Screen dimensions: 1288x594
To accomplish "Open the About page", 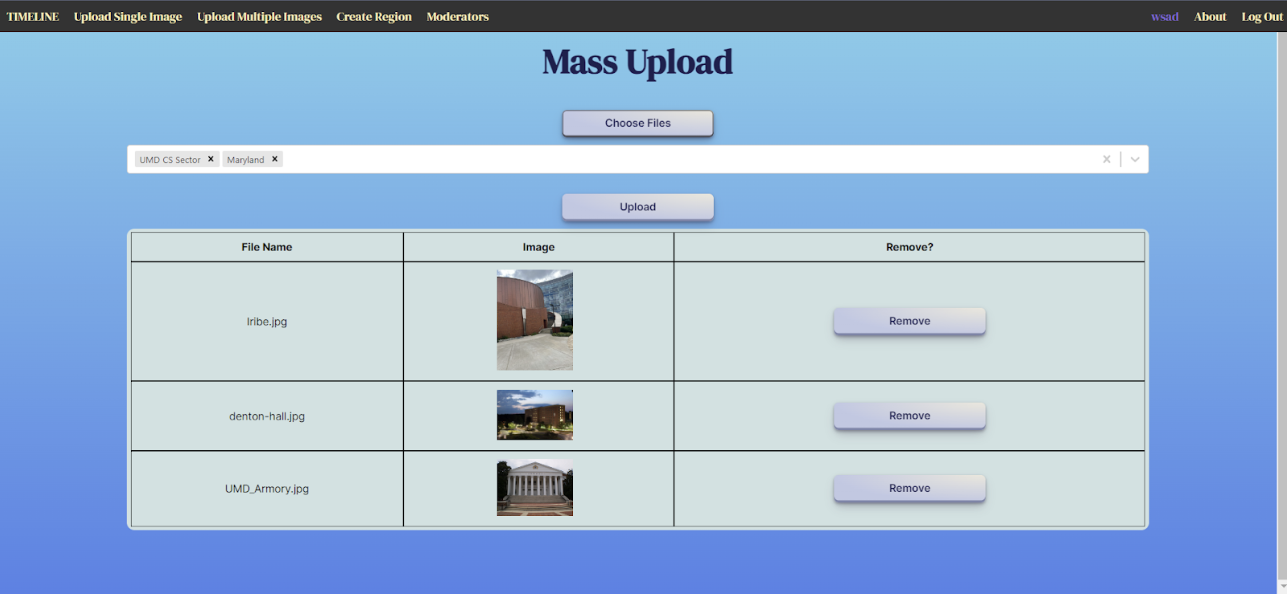I will [1210, 17].
